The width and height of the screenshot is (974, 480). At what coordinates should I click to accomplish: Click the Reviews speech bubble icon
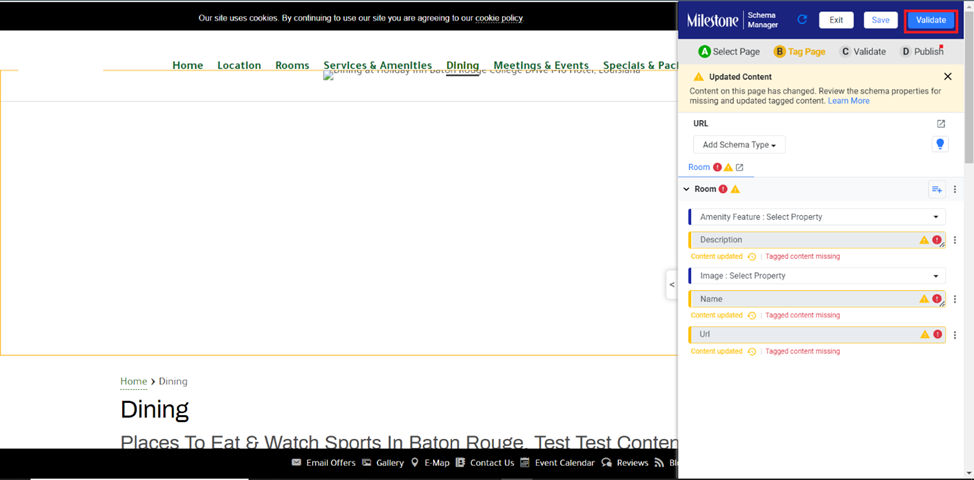(607, 463)
